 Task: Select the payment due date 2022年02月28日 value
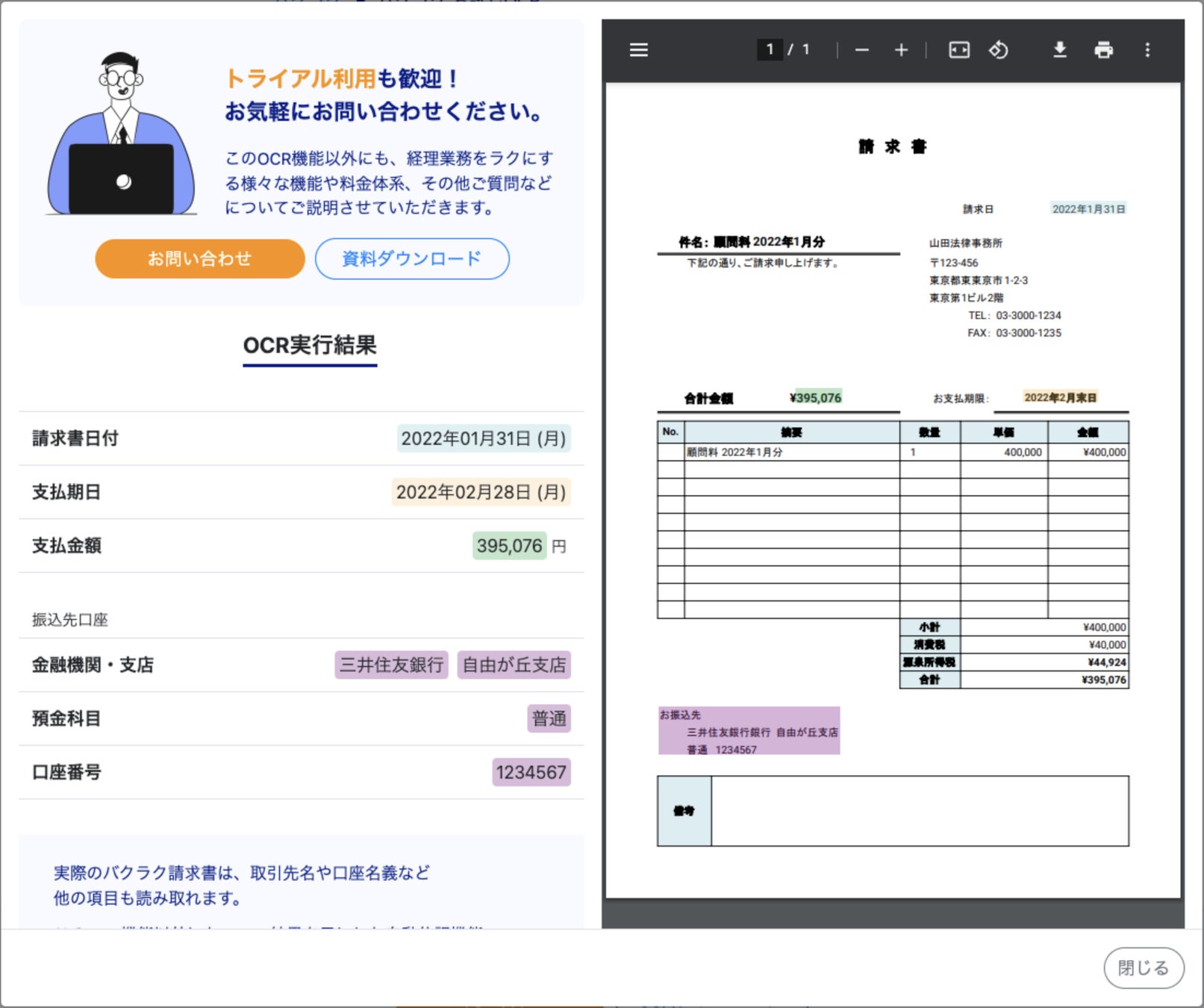point(481,492)
